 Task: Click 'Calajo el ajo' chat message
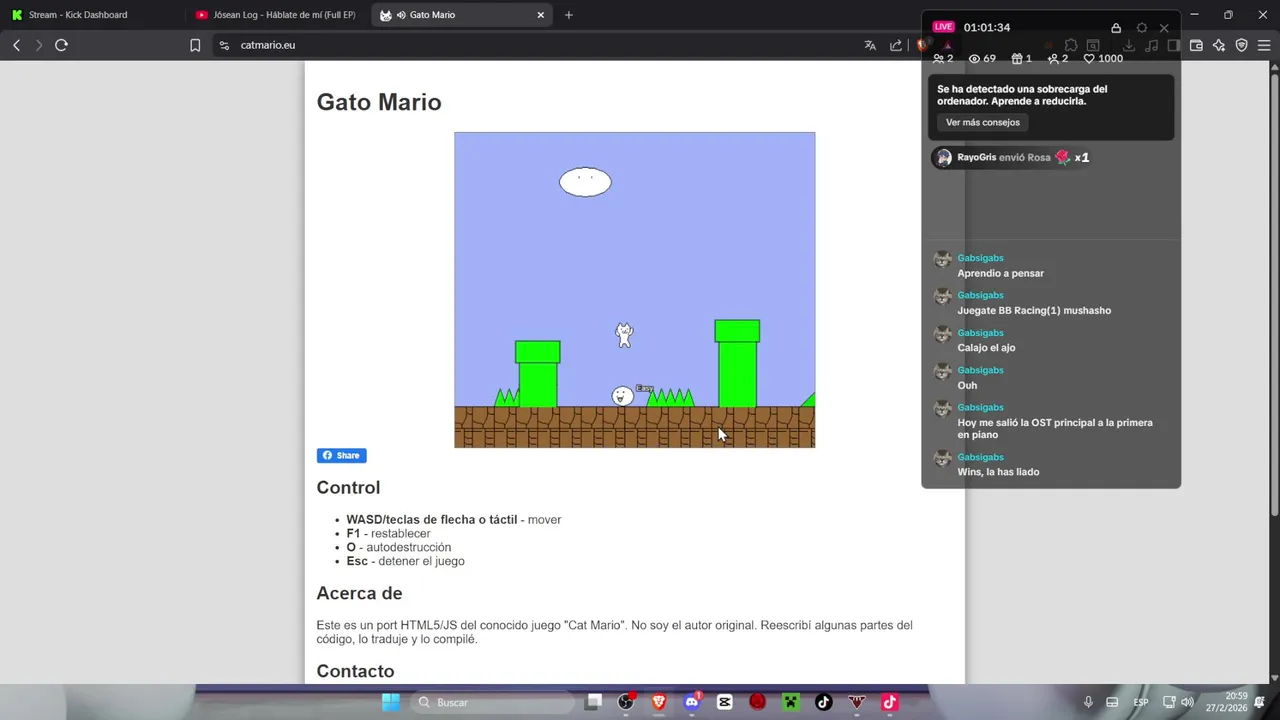(x=986, y=348)
